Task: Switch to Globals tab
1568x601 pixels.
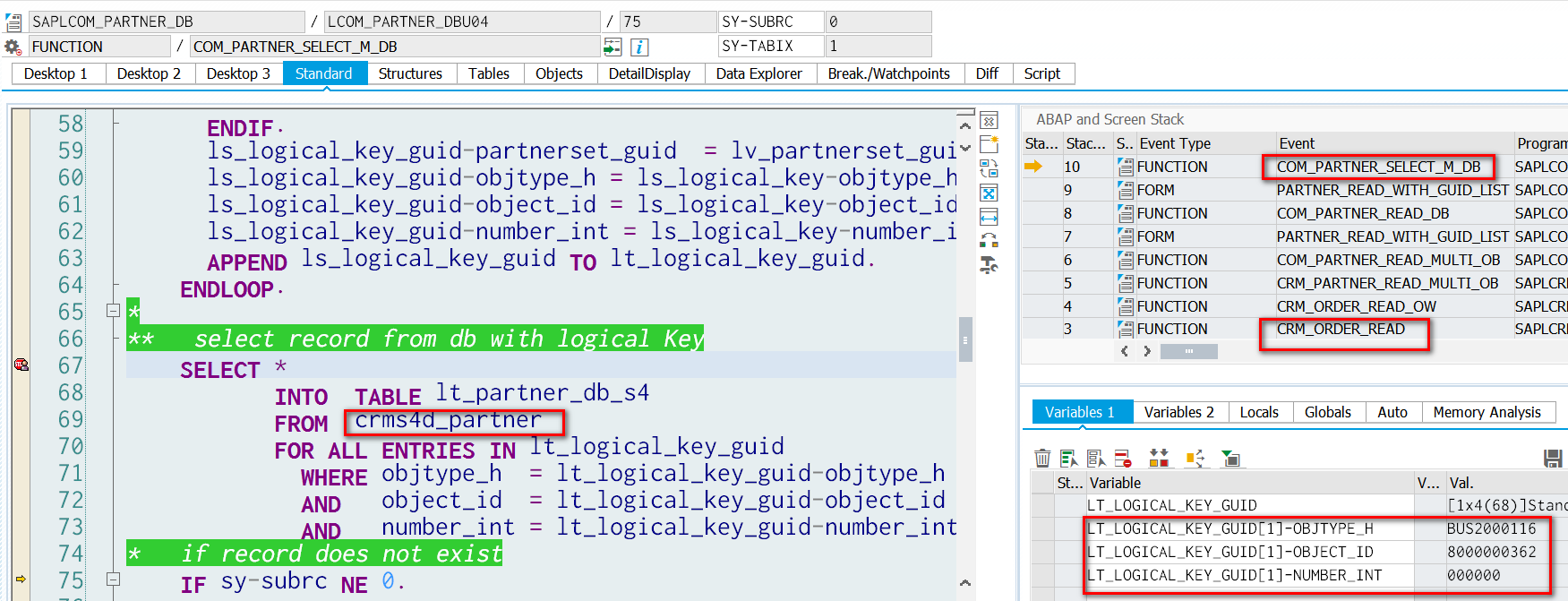Action: pos(1328,412)
